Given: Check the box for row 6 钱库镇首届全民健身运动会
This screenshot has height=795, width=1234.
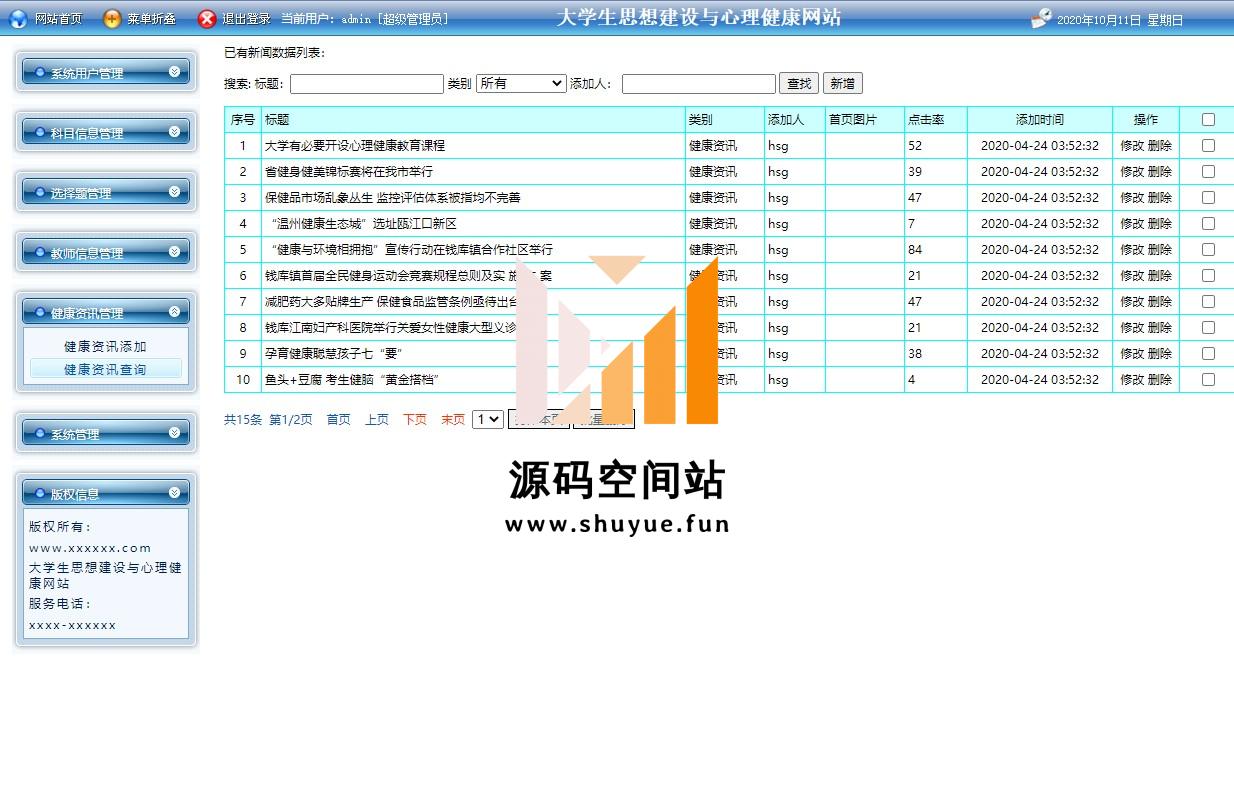Looking at the screenshot, I should click(1208, 275).
